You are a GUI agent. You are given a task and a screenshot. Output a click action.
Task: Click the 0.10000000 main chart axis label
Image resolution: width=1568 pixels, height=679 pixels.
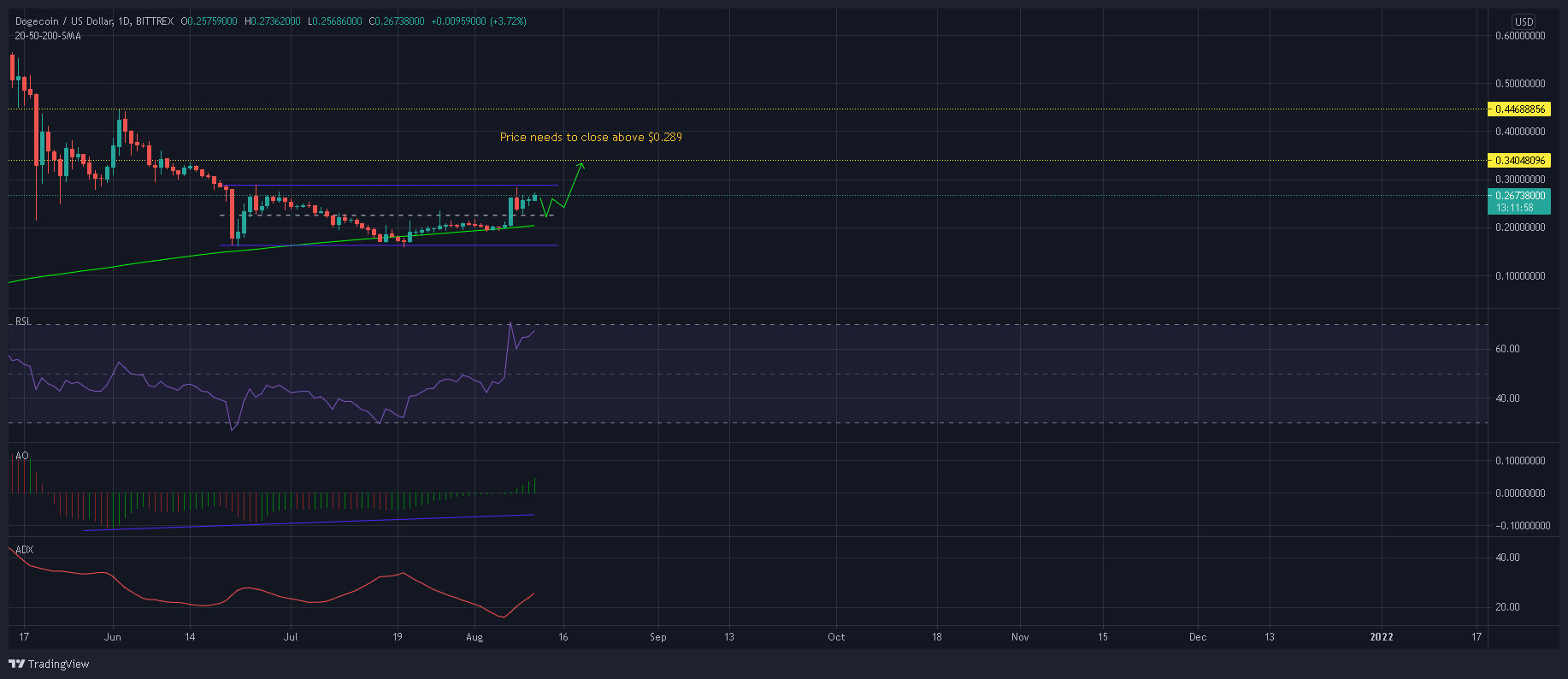pos(1520,276)
